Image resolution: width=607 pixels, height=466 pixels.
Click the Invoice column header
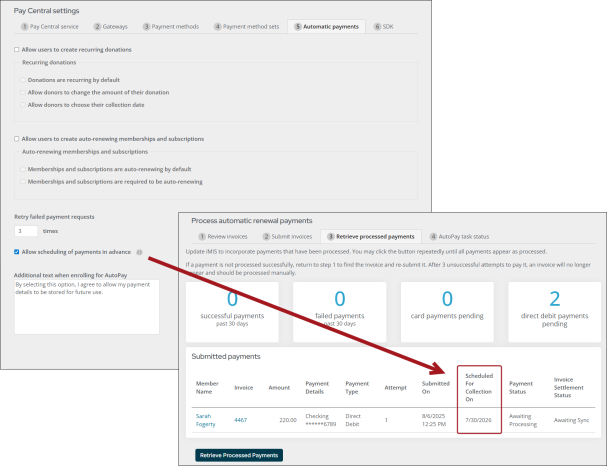(243, 387)
